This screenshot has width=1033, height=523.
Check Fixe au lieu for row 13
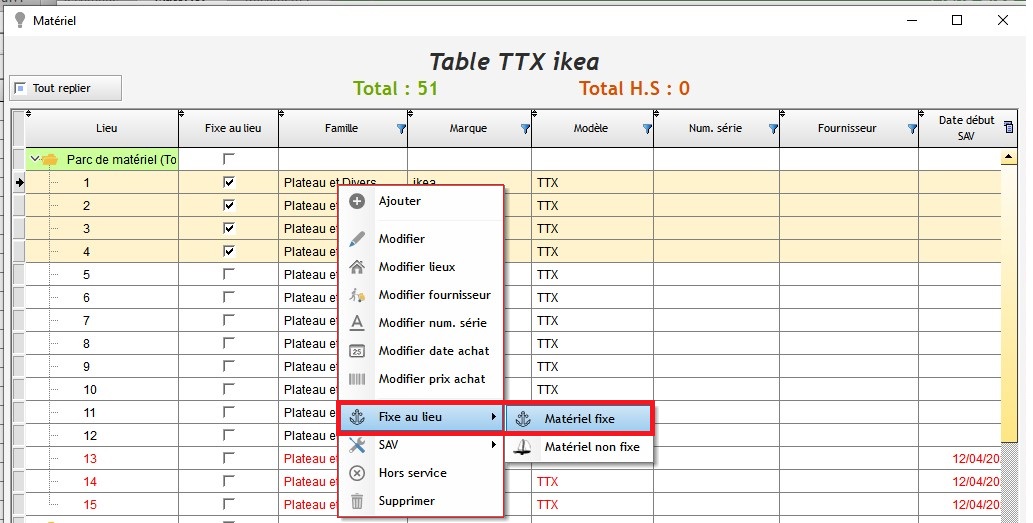[229, 458]
